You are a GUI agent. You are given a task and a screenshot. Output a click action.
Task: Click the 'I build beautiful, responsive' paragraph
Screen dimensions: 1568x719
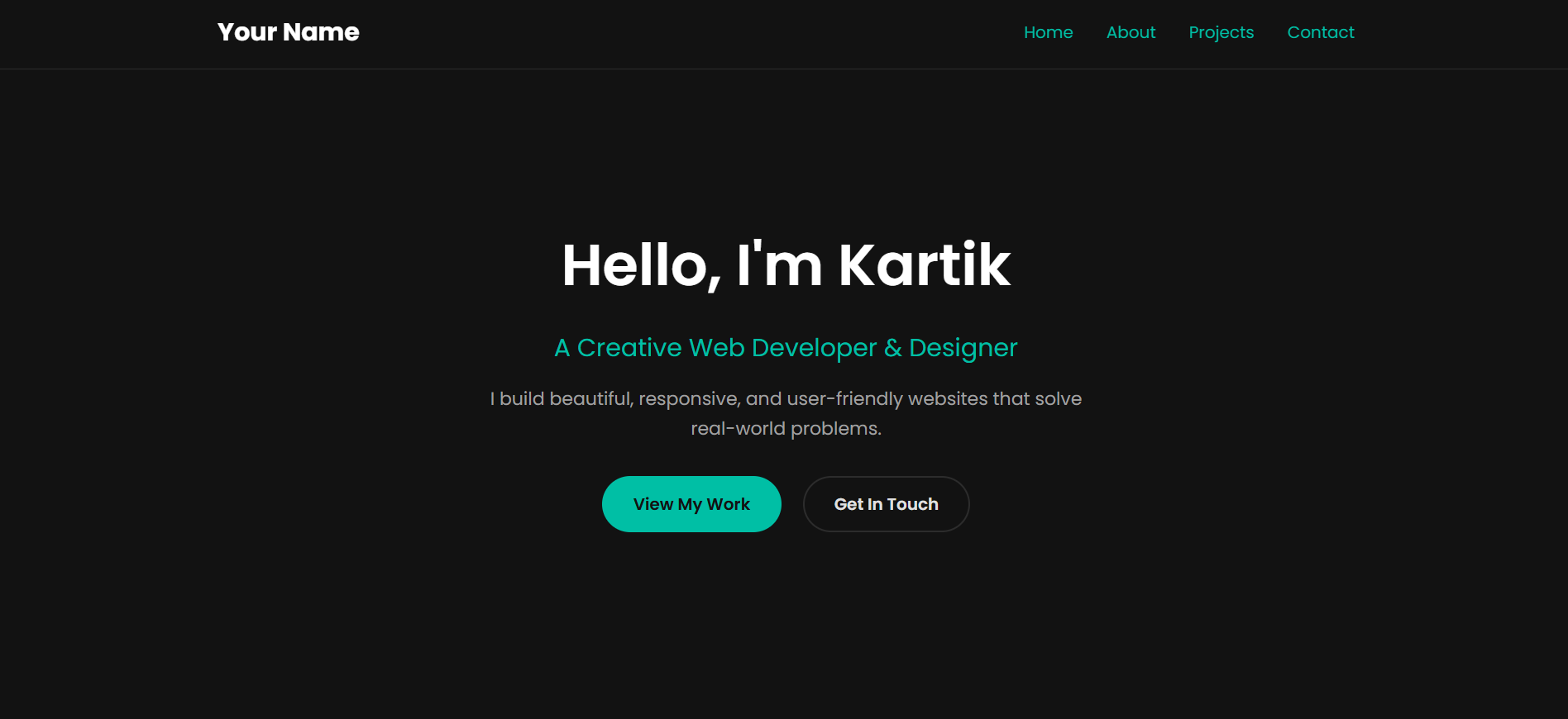pos(786,413)
